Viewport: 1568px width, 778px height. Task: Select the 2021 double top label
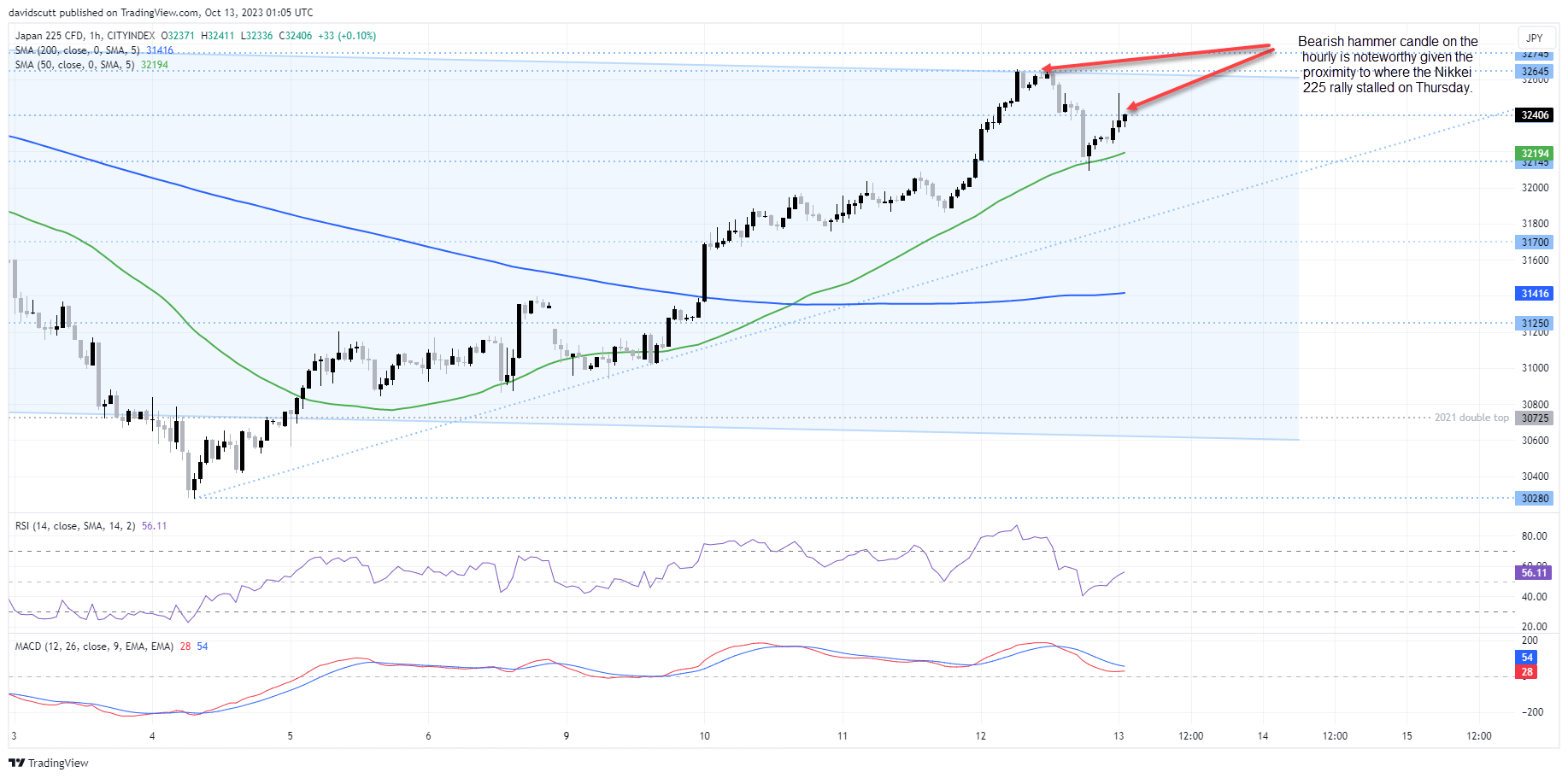click(1471, 418)
